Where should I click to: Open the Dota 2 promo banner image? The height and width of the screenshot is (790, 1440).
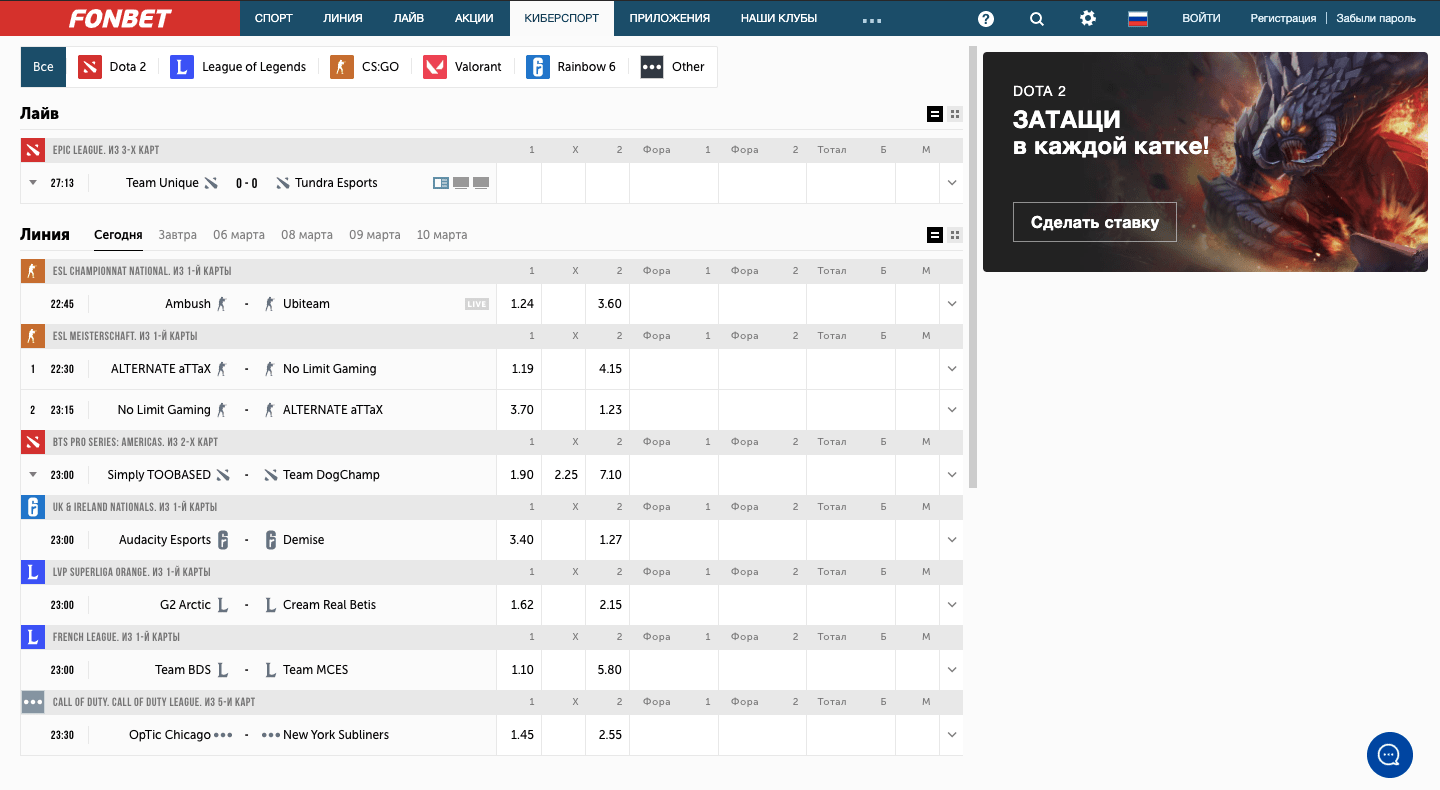[x=1205, y=162]
